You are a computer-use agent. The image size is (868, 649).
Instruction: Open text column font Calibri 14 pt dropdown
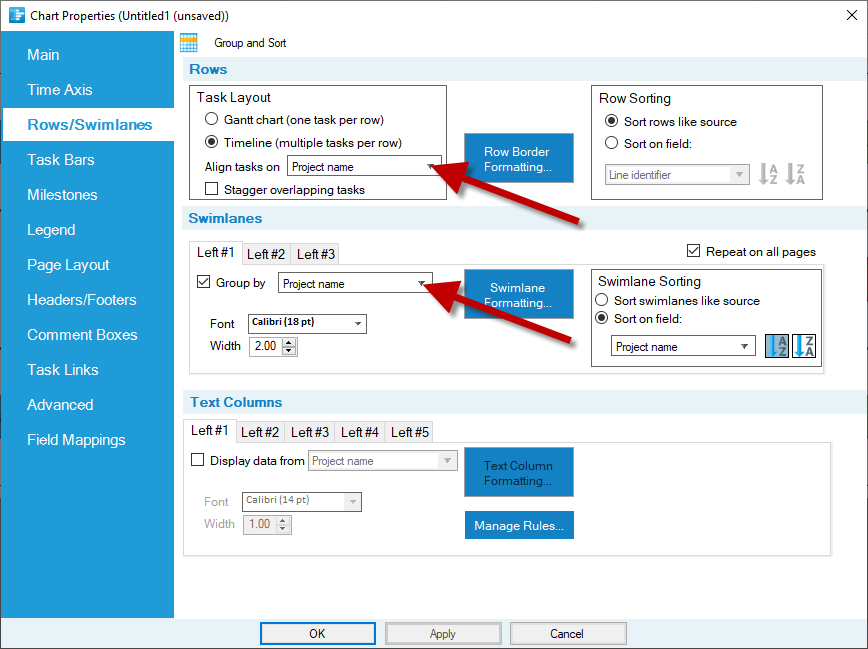302,501
